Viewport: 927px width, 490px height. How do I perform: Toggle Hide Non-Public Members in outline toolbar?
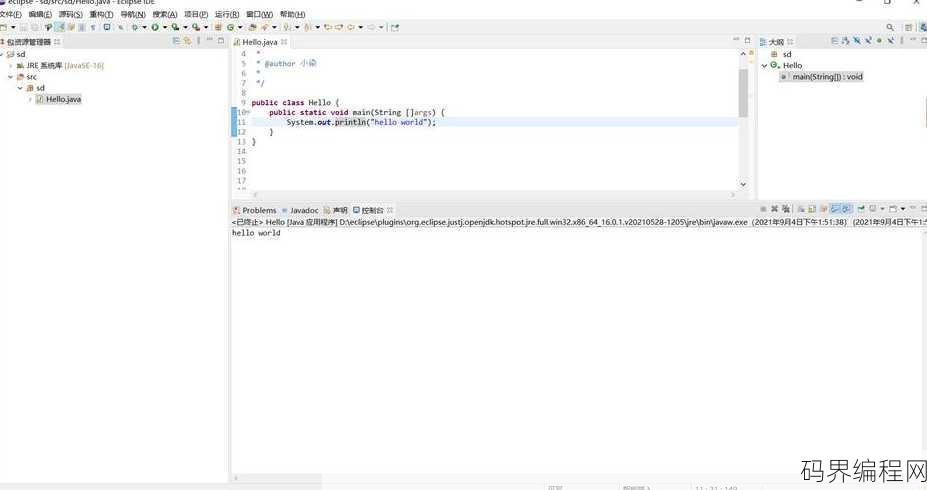pyautogui.click(x=879, y=40)
